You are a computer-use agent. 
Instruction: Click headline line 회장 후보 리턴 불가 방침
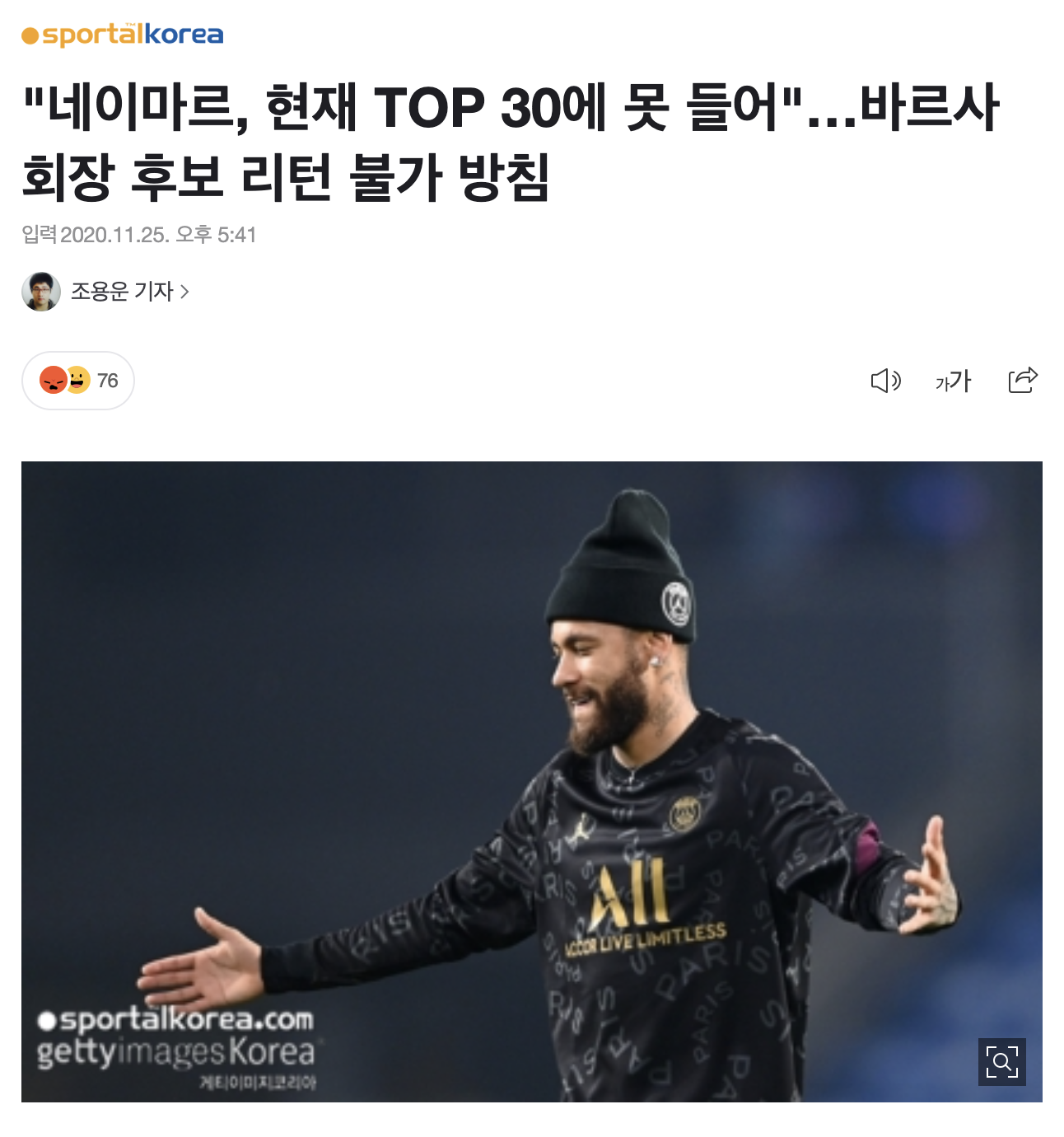286,177
